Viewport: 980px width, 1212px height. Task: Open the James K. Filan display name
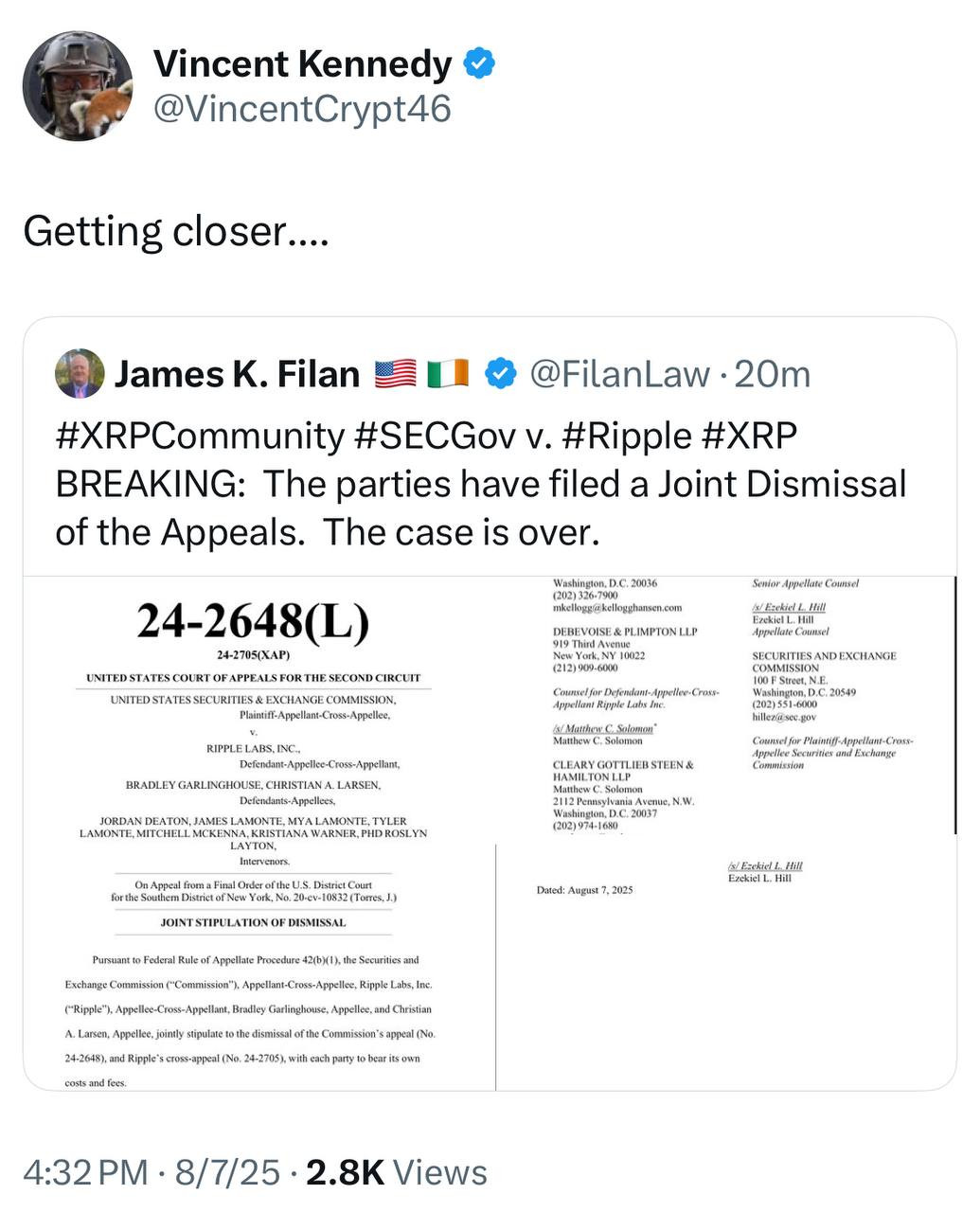click(237, 374)
